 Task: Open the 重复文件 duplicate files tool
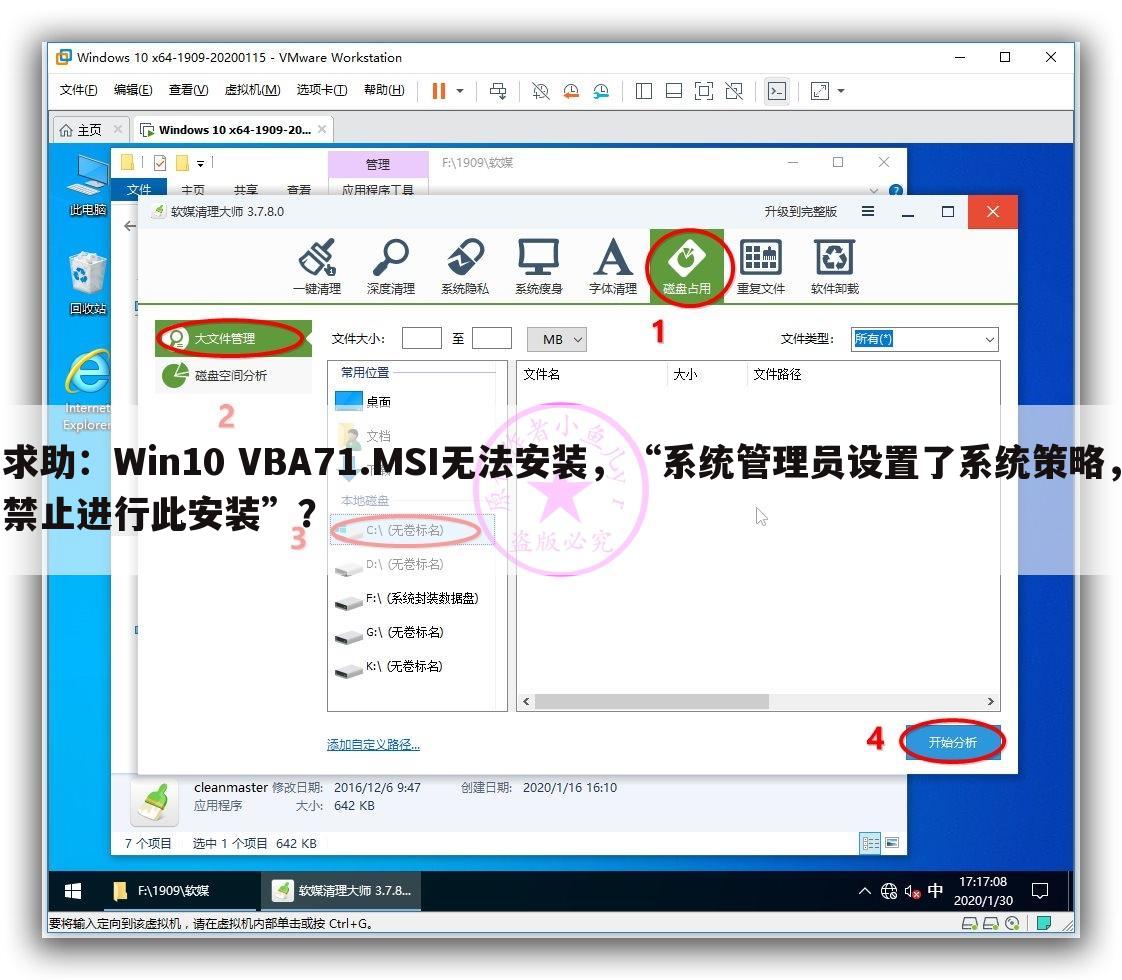pyautogui.click(x=761, y=265)
